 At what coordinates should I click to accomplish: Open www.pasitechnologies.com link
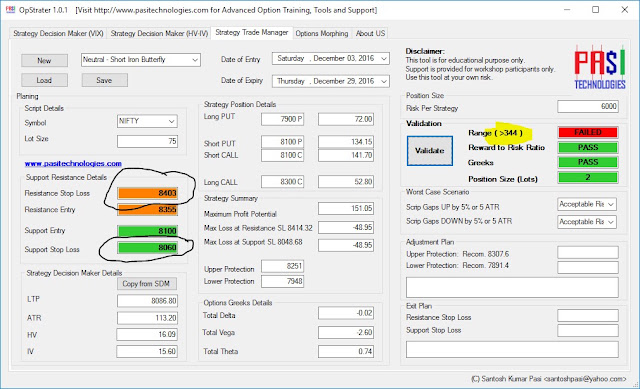coord(73,164)
